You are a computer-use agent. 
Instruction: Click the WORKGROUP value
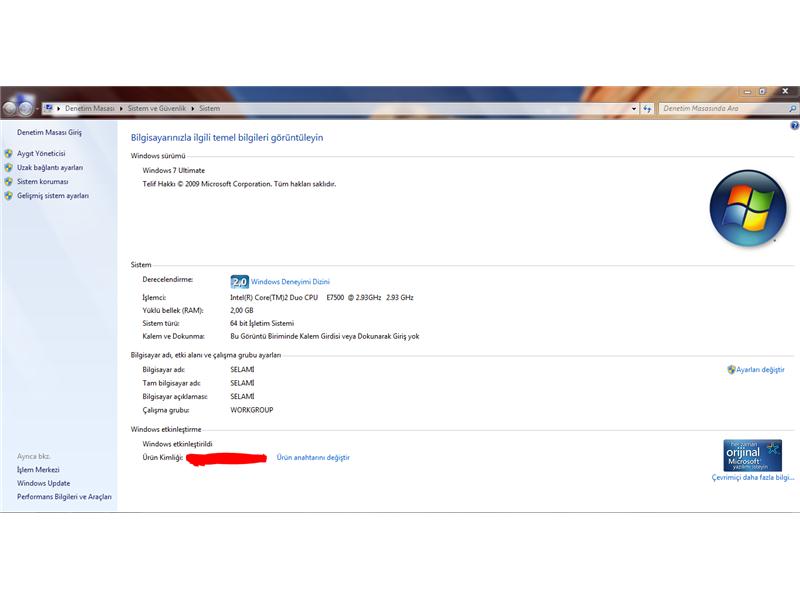tap(252, 410)
